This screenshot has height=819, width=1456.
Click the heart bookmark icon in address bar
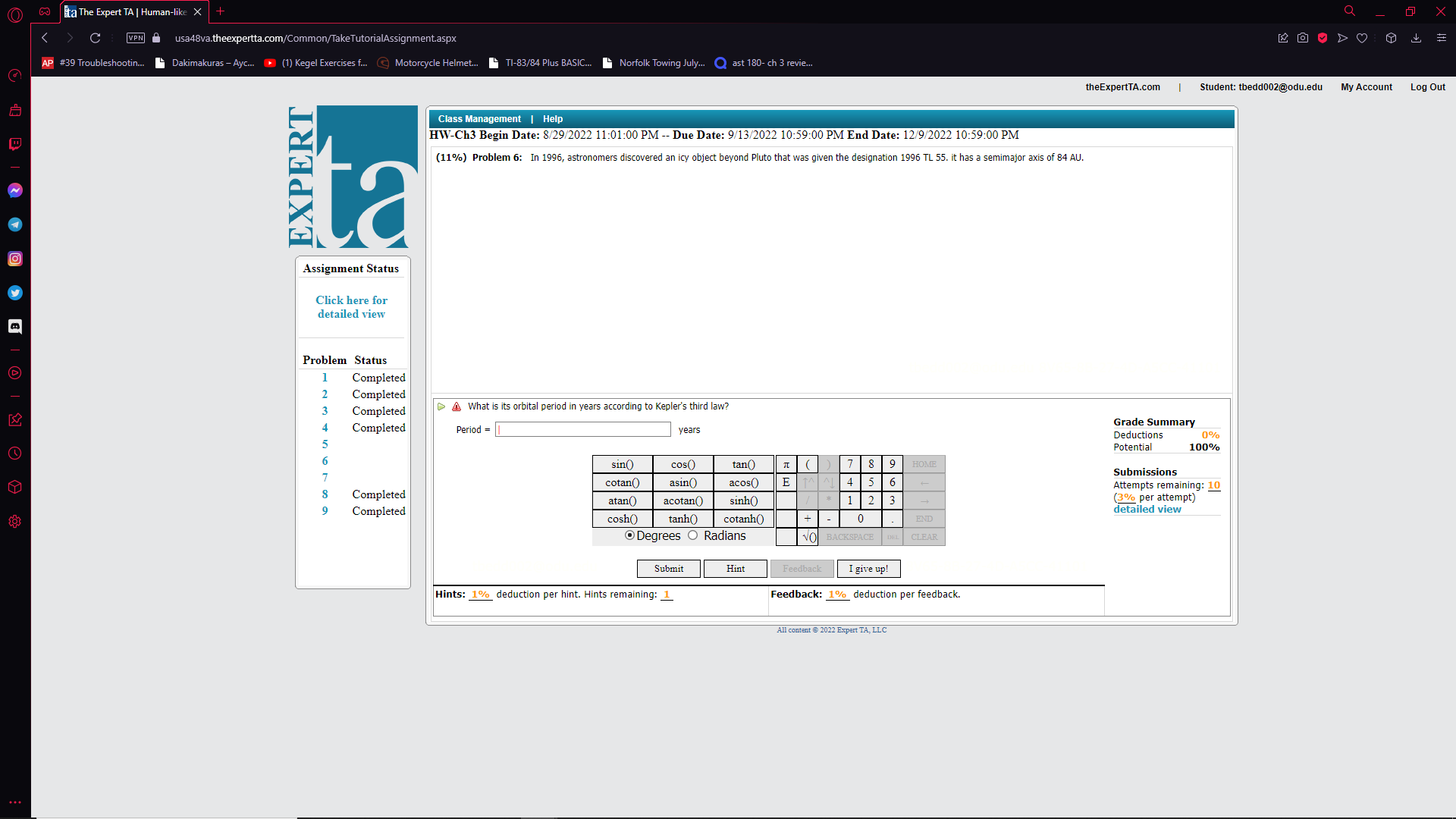(1362, 38)
